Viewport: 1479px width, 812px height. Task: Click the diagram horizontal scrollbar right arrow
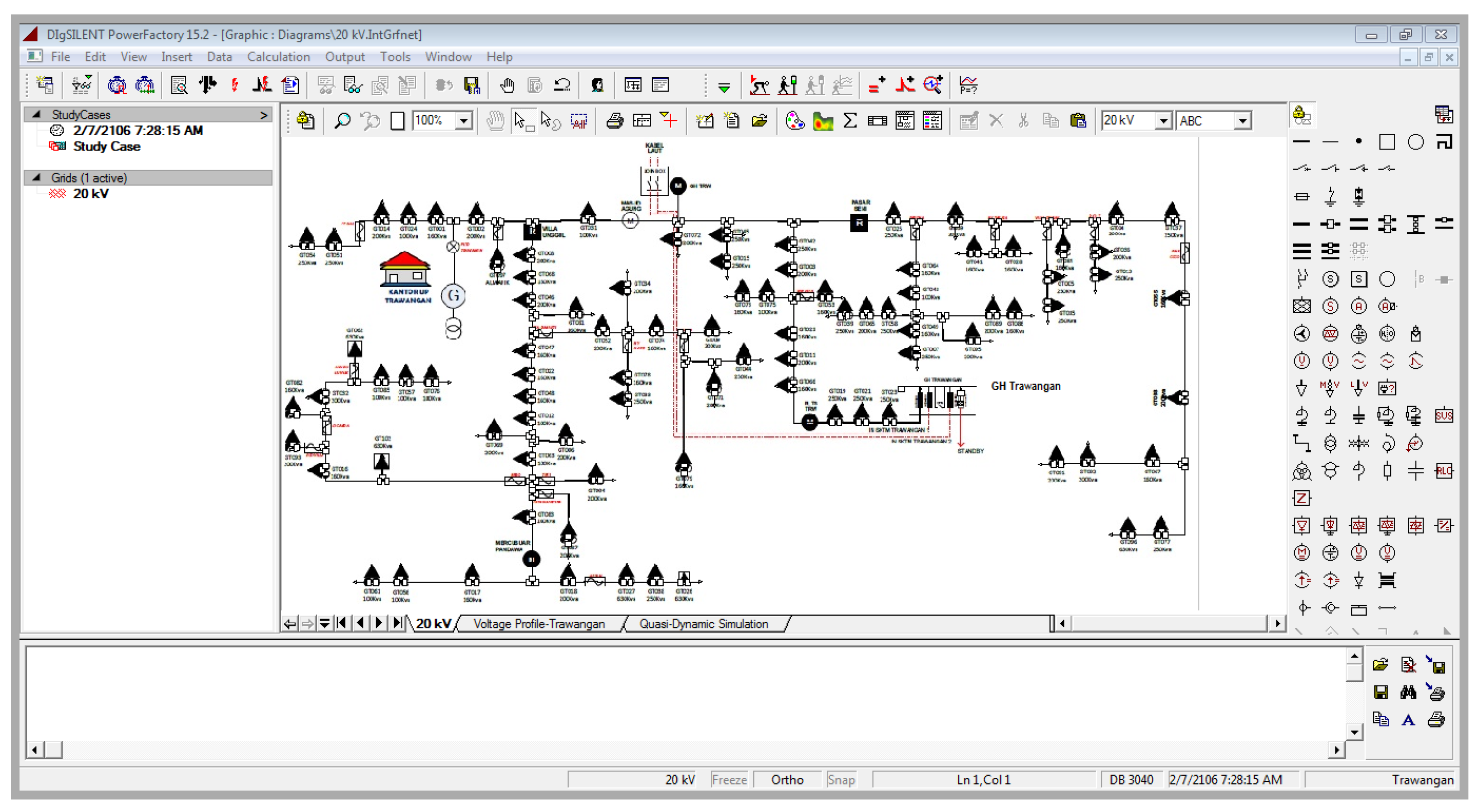1277,623
